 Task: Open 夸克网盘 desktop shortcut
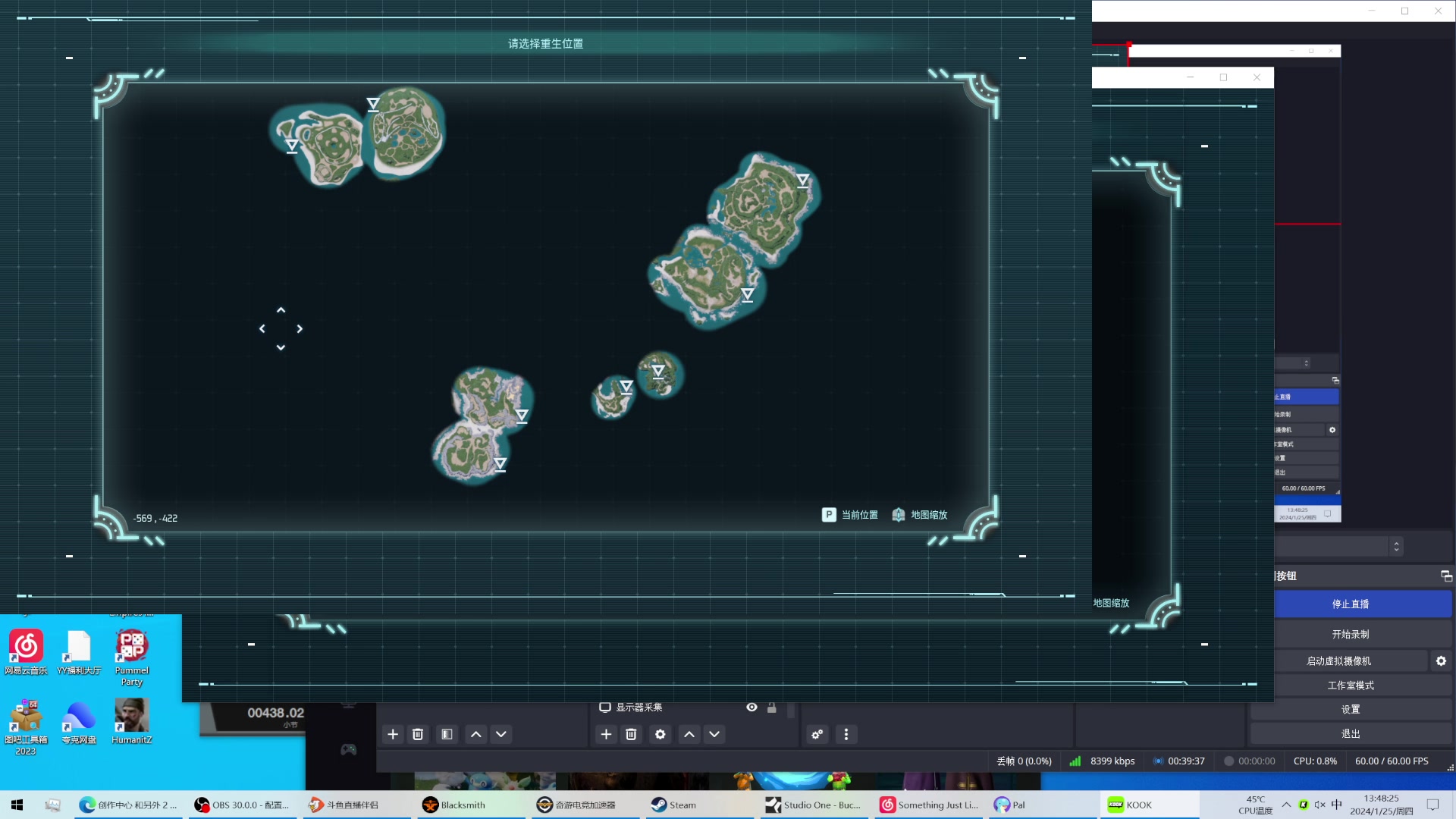pyautogui.click(x=79, y=722)
